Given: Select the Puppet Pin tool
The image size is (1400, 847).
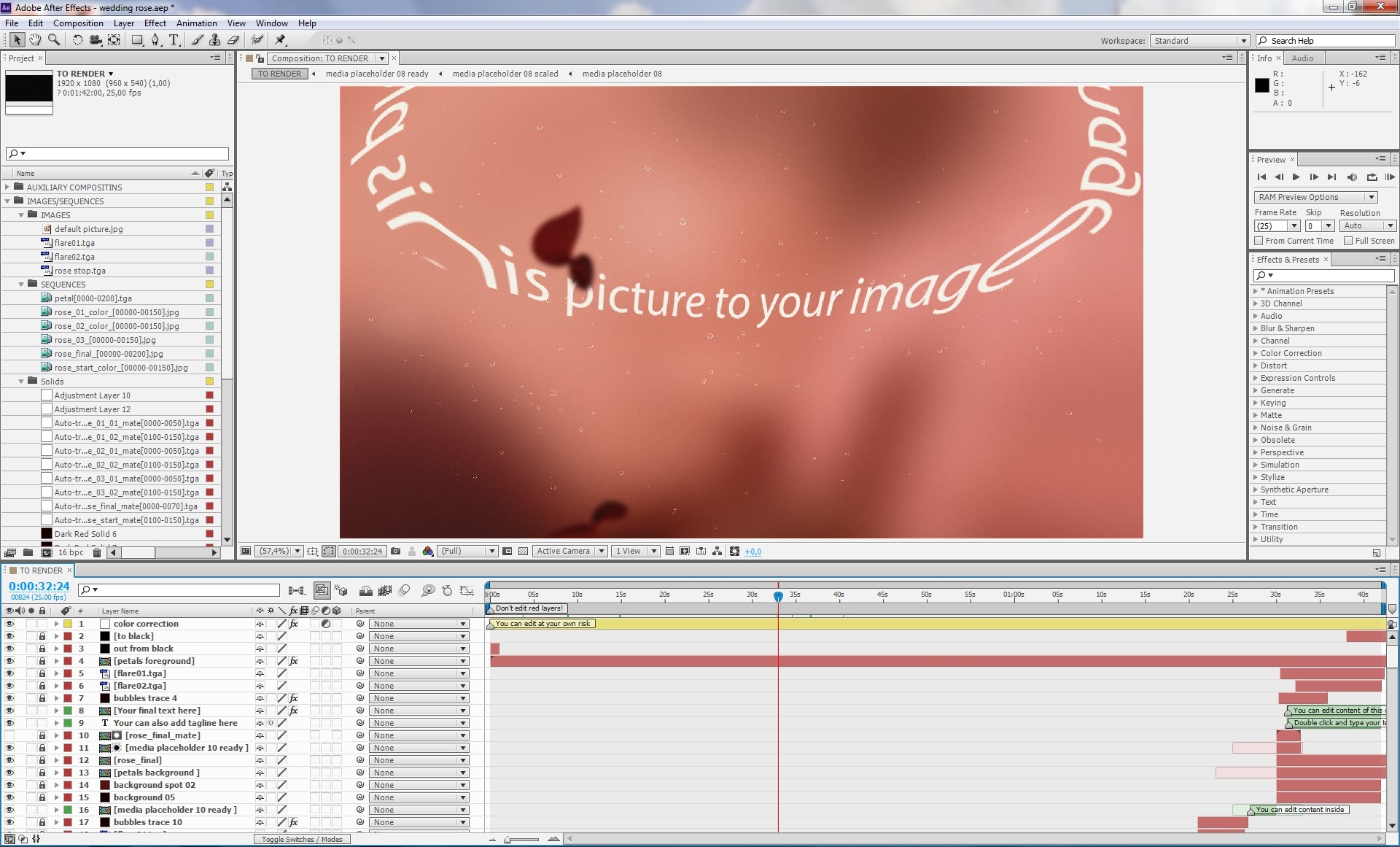Looking at the screenshot, I should coord(281,40).
